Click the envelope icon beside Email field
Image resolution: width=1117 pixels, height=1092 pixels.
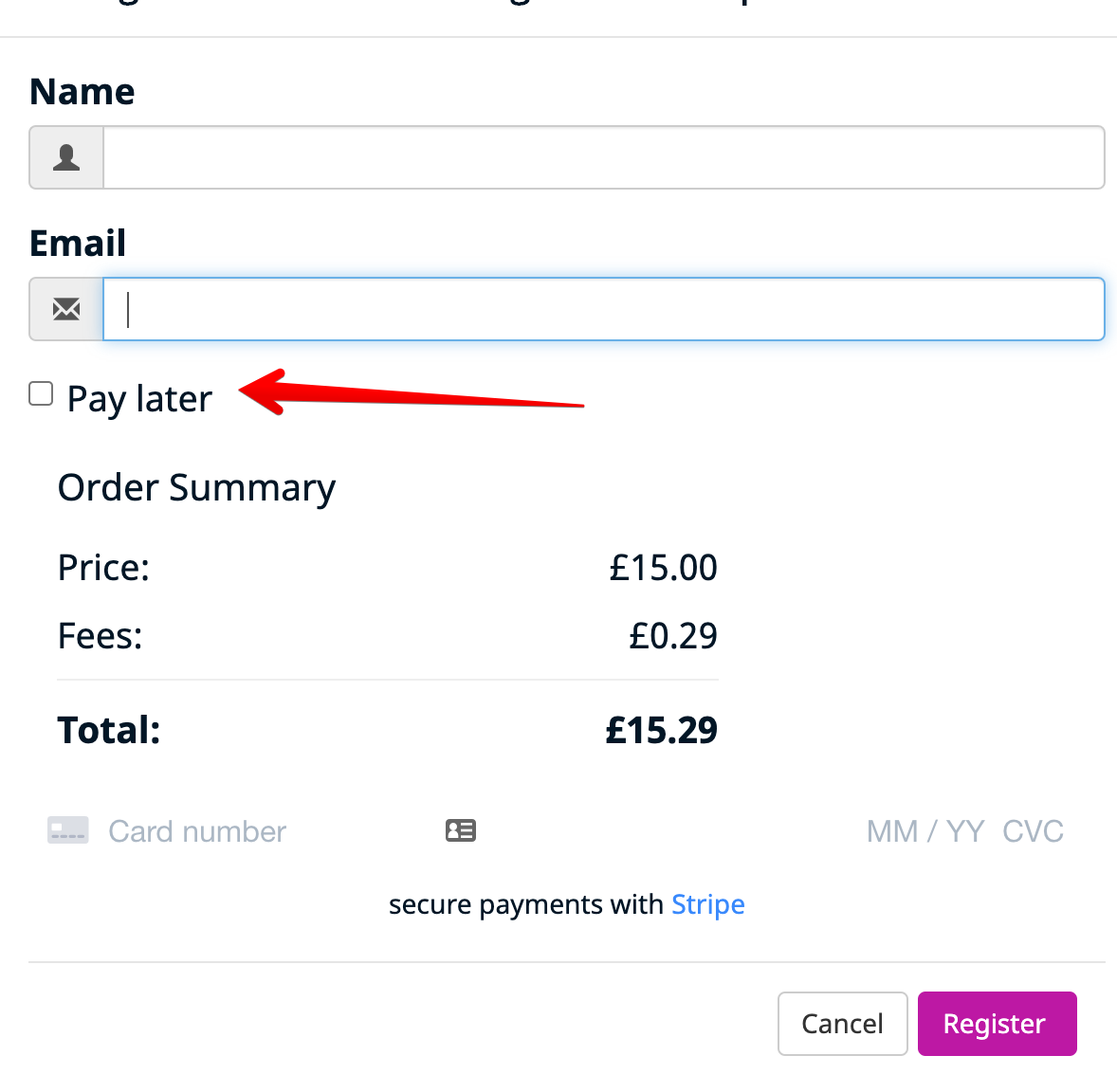coord(66,309)
